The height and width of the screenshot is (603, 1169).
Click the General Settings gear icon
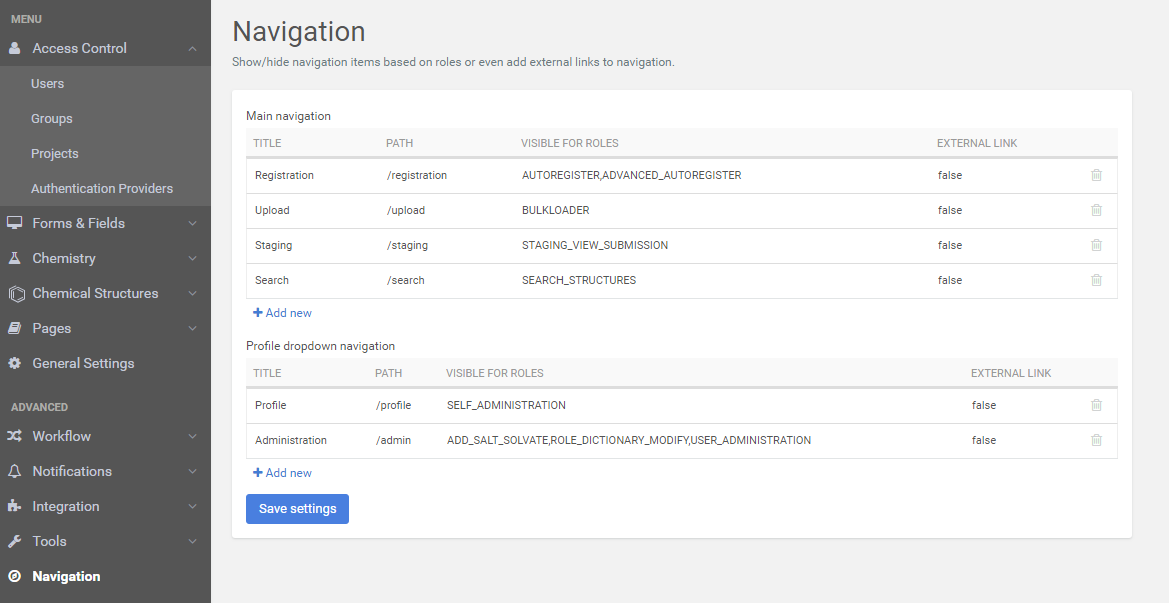14,363
